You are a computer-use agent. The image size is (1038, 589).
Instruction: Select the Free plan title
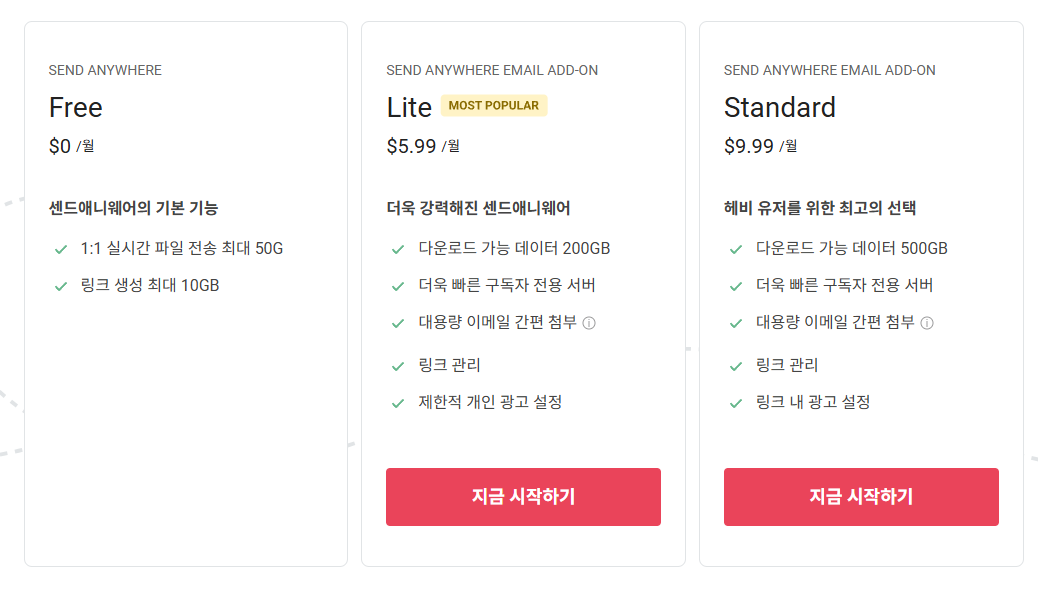[x=76, y=107]
